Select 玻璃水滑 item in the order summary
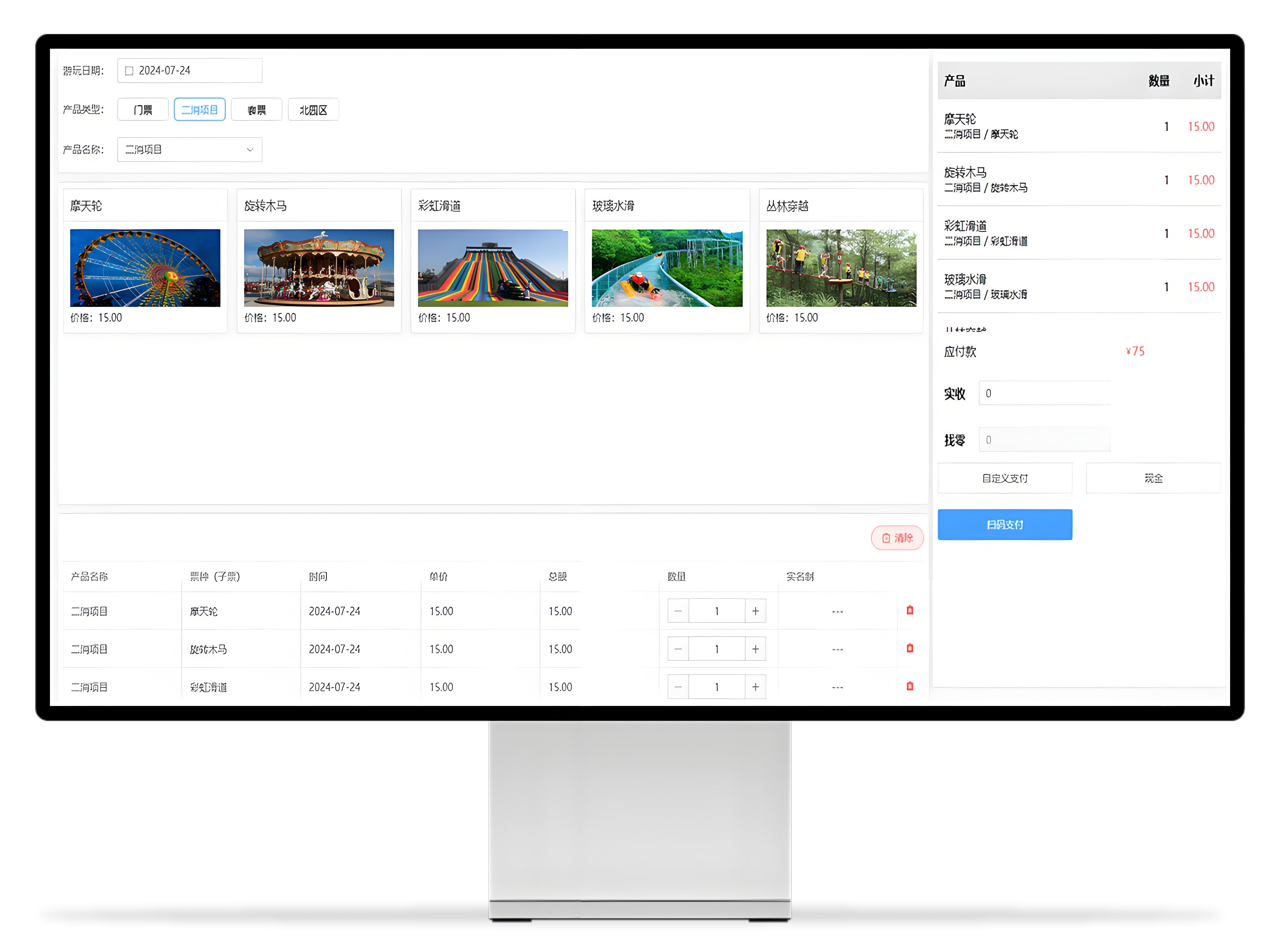This screenshot has height=952, width=1279. [x=1079, y=286]
